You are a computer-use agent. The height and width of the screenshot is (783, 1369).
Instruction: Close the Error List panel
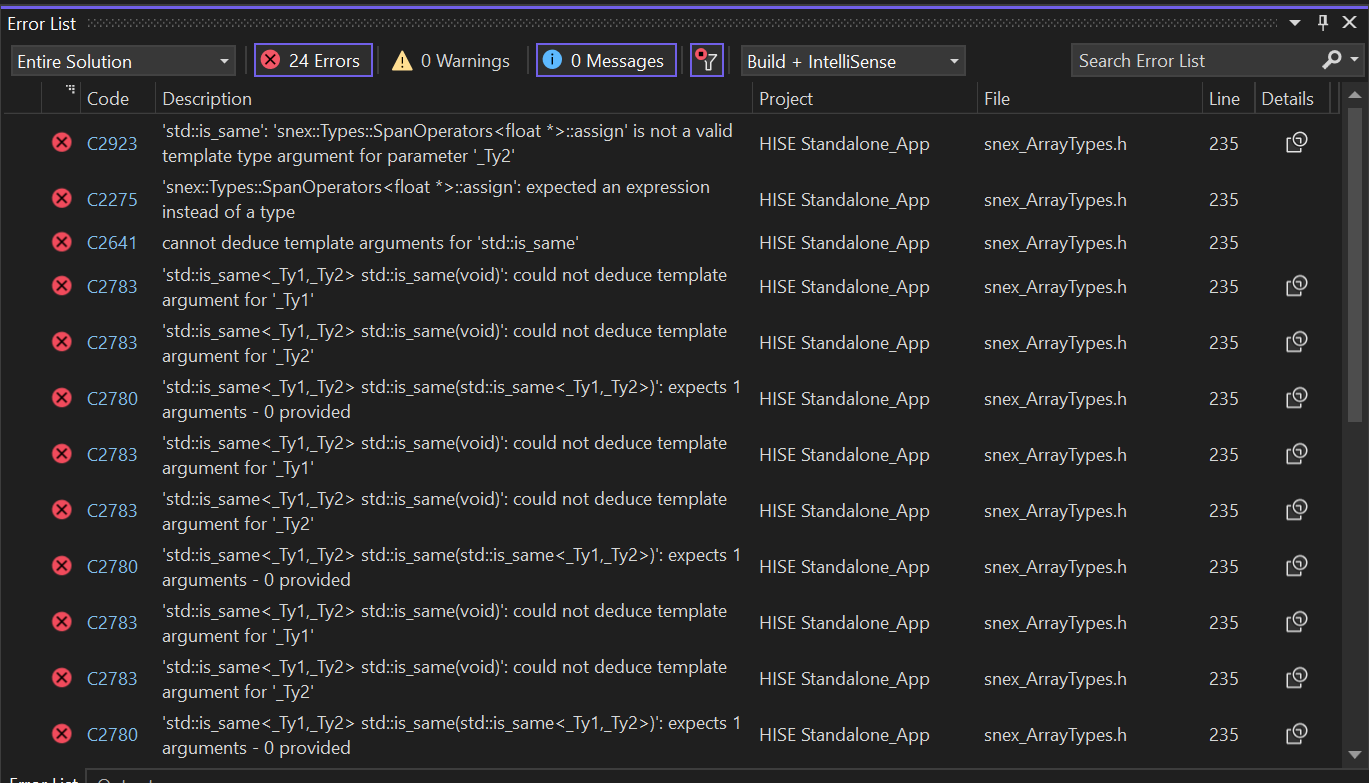1349,23
